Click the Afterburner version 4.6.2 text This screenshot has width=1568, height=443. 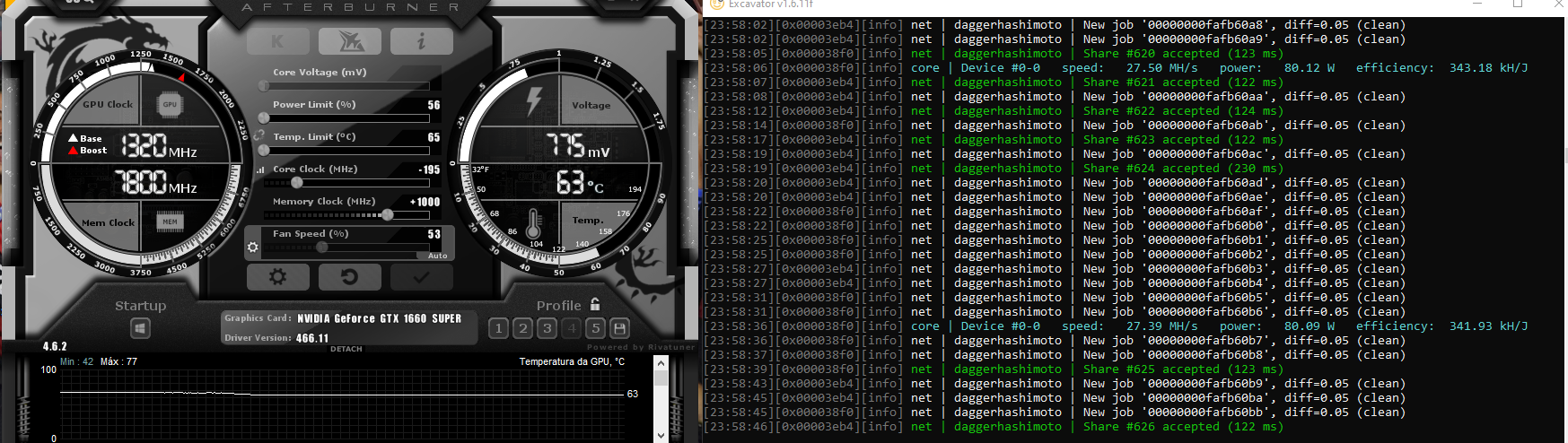55,346
